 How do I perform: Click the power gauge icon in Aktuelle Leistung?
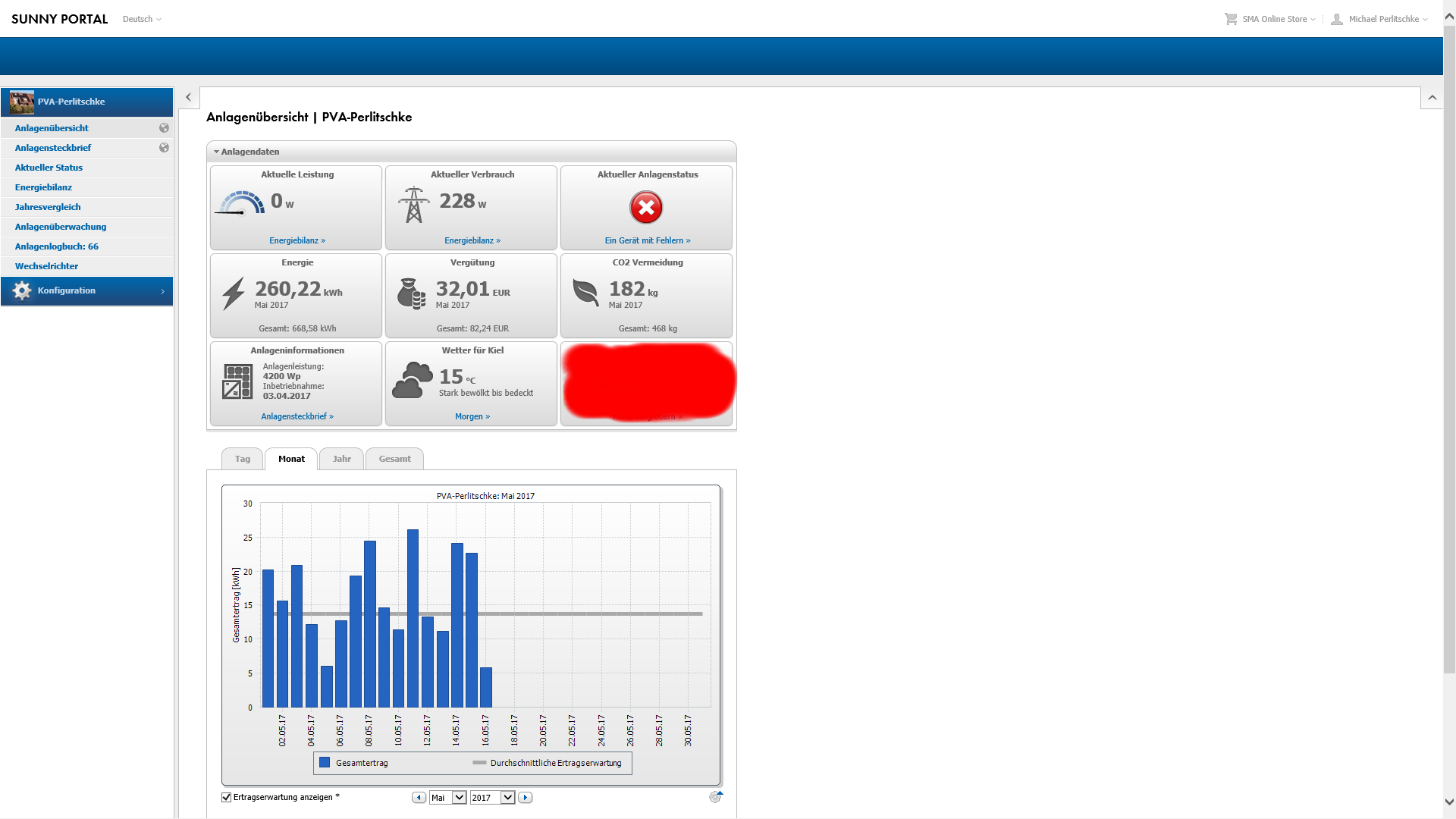241,203
